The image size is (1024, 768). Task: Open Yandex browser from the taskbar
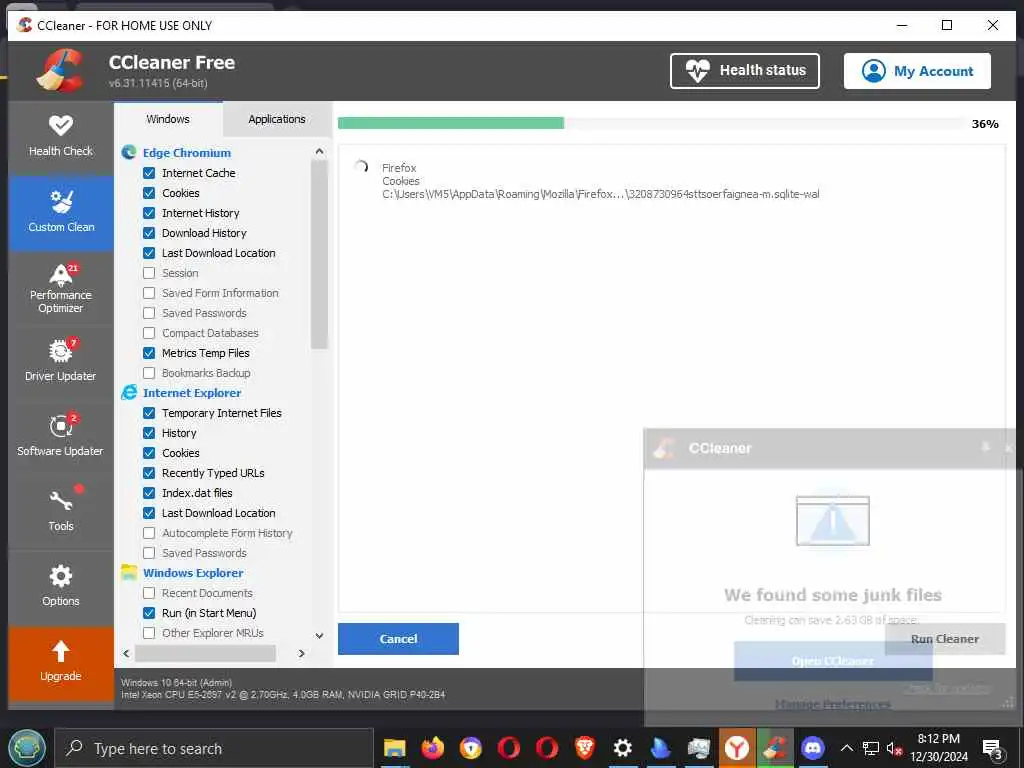[737, 748]
